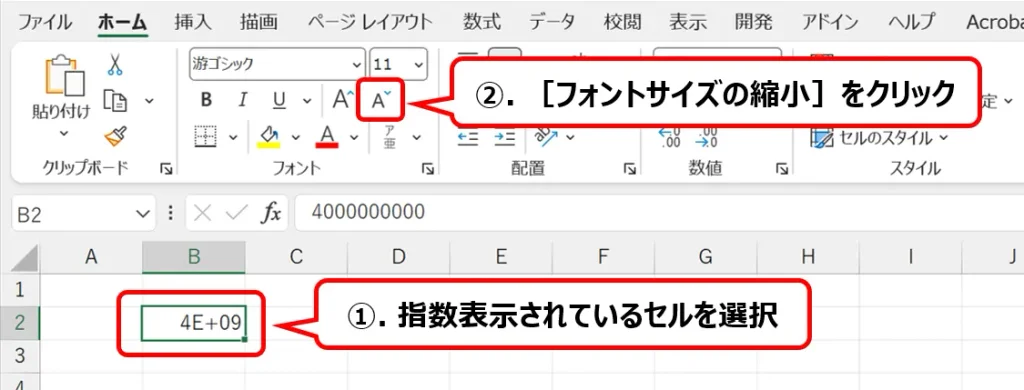Viewport: 1024px width, 390px height.
Task: Select cell B2 containing 4E+09
Action: point(194,323)
